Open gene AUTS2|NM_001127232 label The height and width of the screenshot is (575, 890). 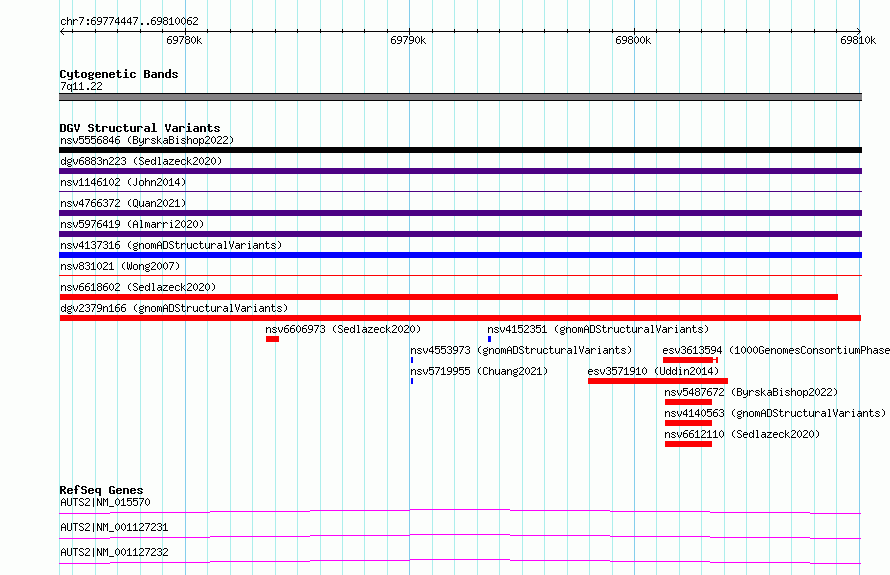point(114,552)
